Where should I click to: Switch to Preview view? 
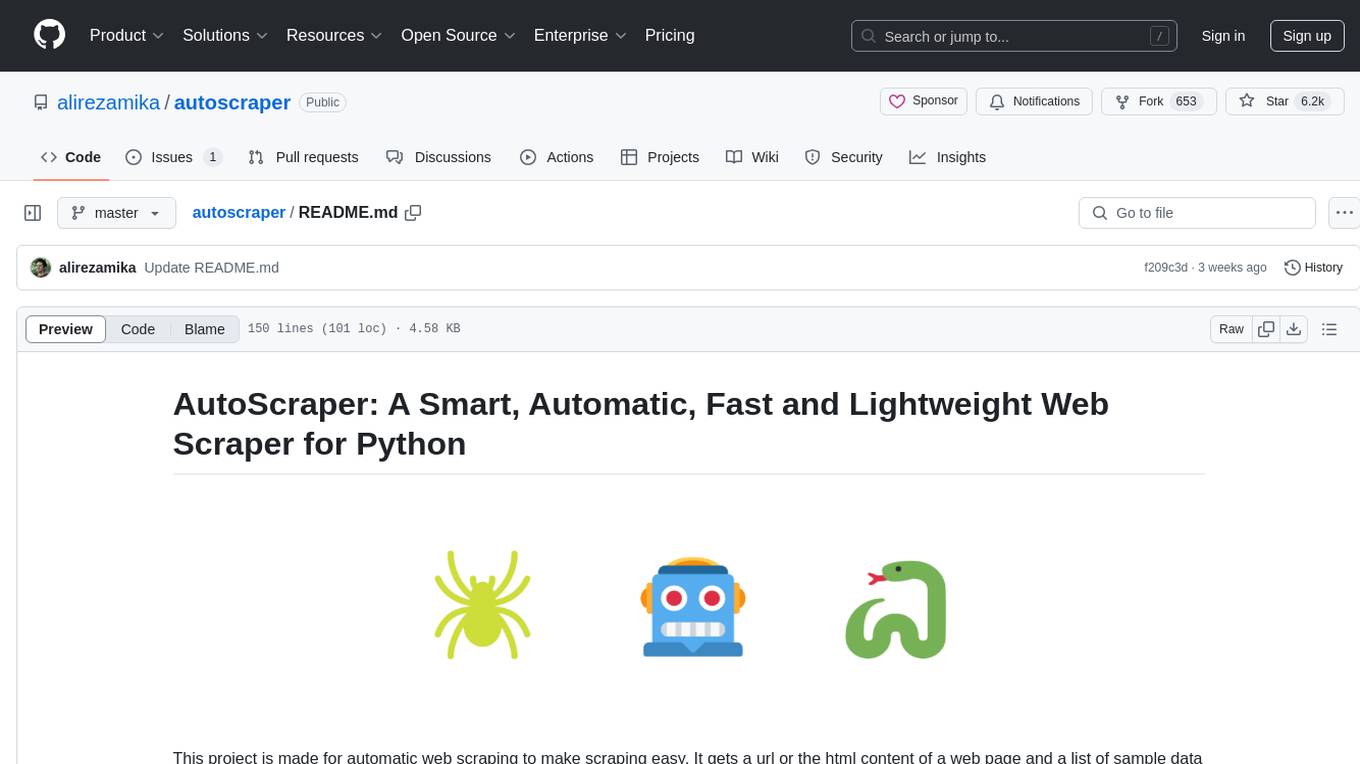pos(66,329)
